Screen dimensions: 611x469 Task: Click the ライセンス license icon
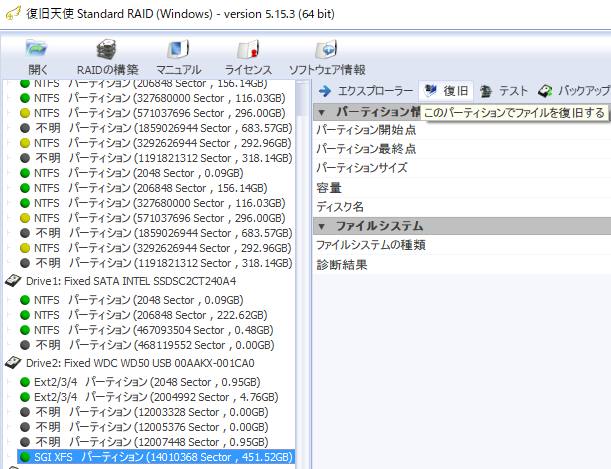tap(247, 56)
